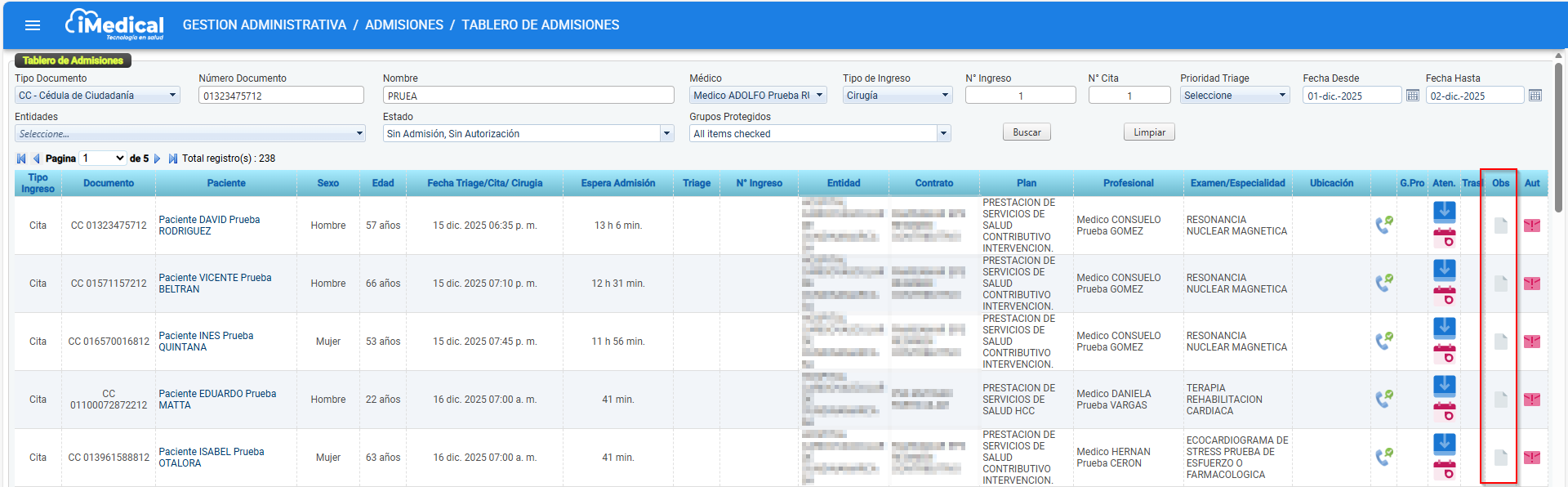1568x487 pixels.
Task: Go to next page of results
Action: (158, 159)
